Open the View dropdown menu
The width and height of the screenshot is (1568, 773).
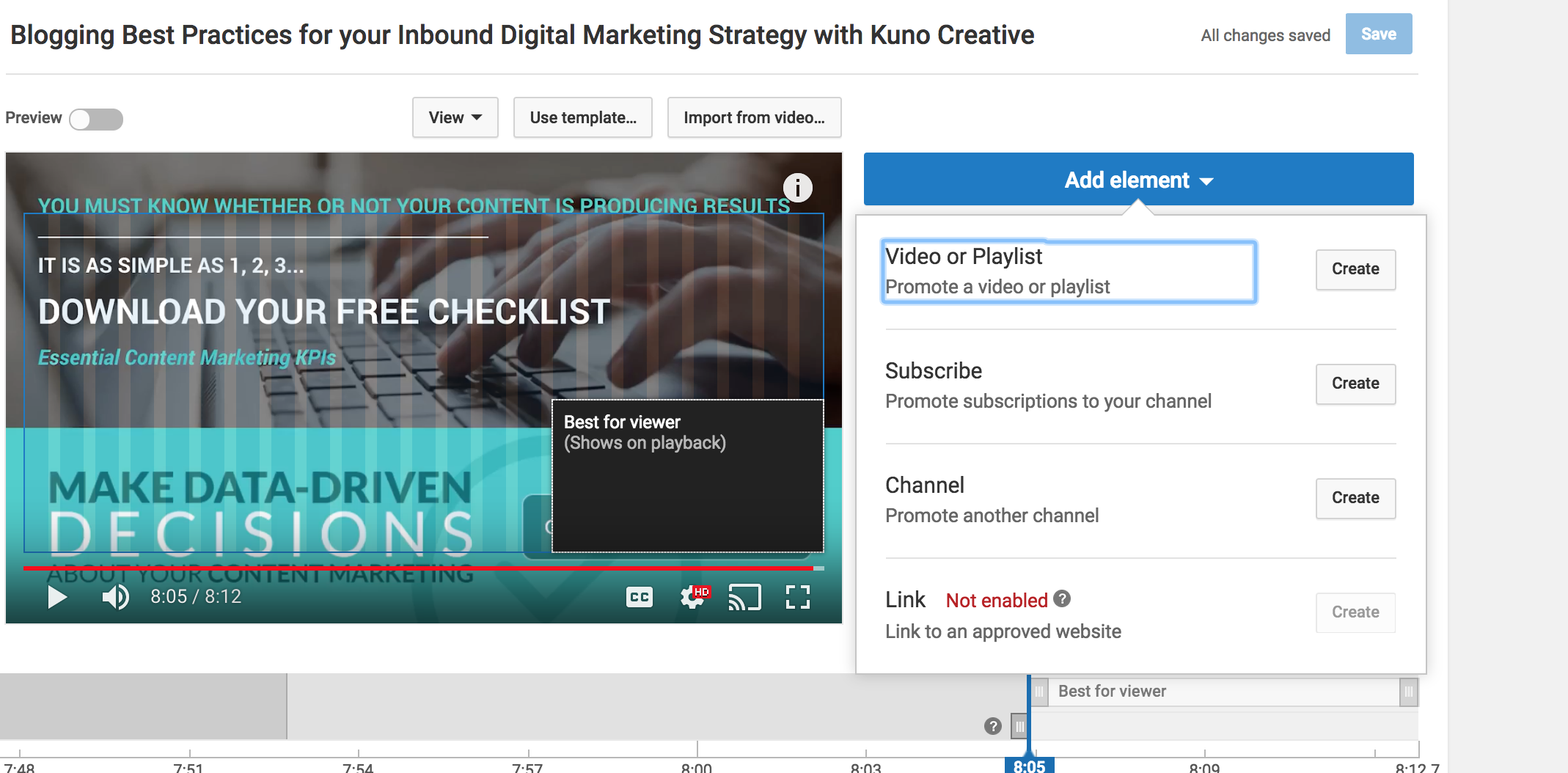(455, 117)
